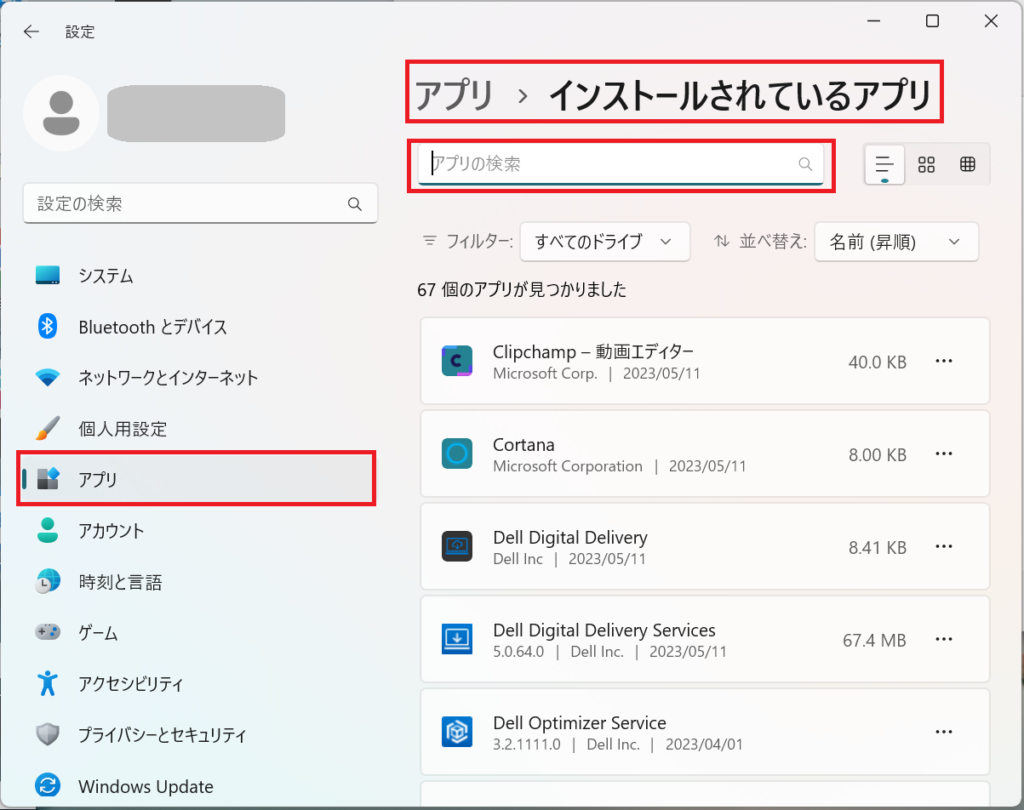Open ゲーム settings category

point(199,632)
